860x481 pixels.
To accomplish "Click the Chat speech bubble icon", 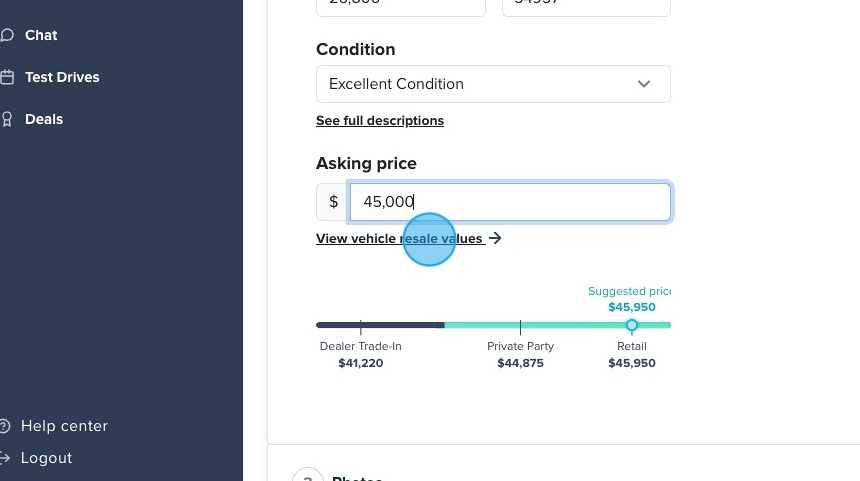I will pos(6,35).
